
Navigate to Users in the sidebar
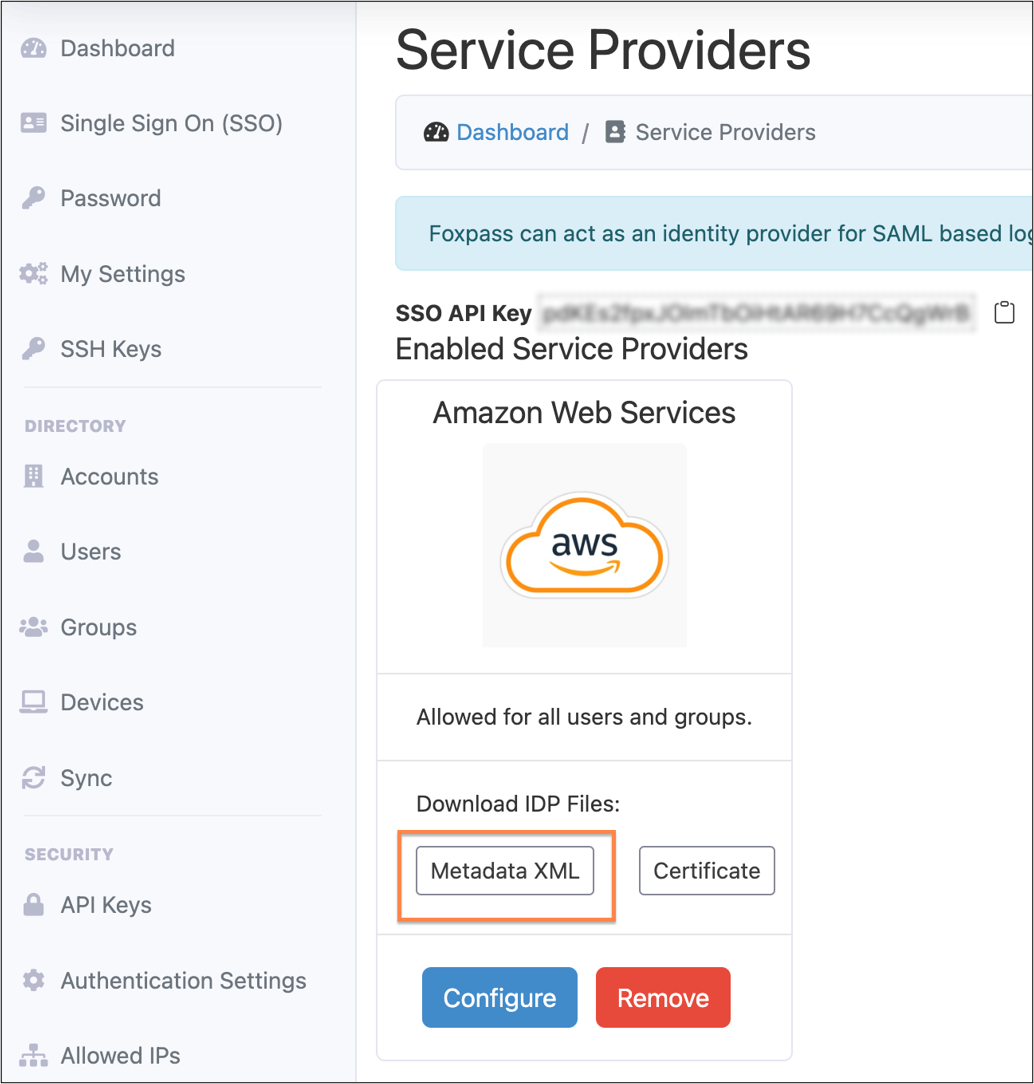click(91, 552)
